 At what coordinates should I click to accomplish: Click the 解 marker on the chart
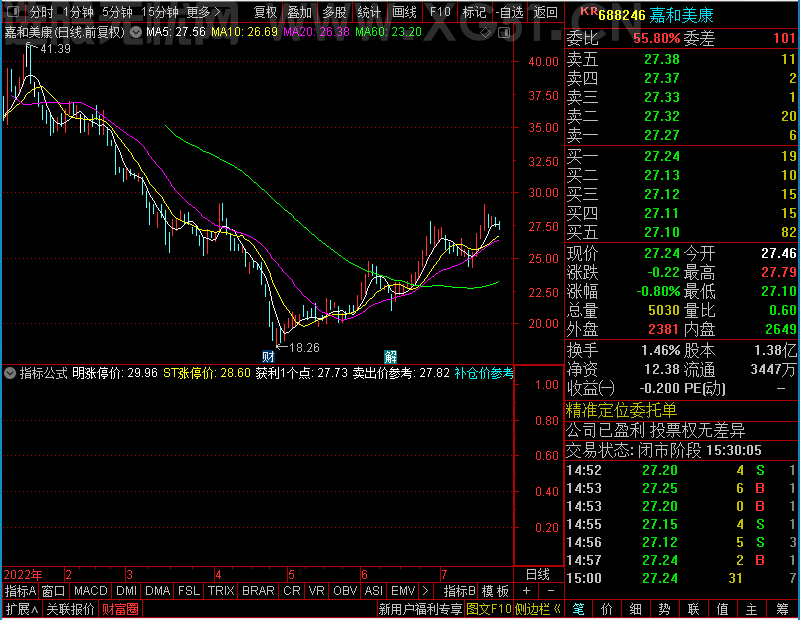390,356
